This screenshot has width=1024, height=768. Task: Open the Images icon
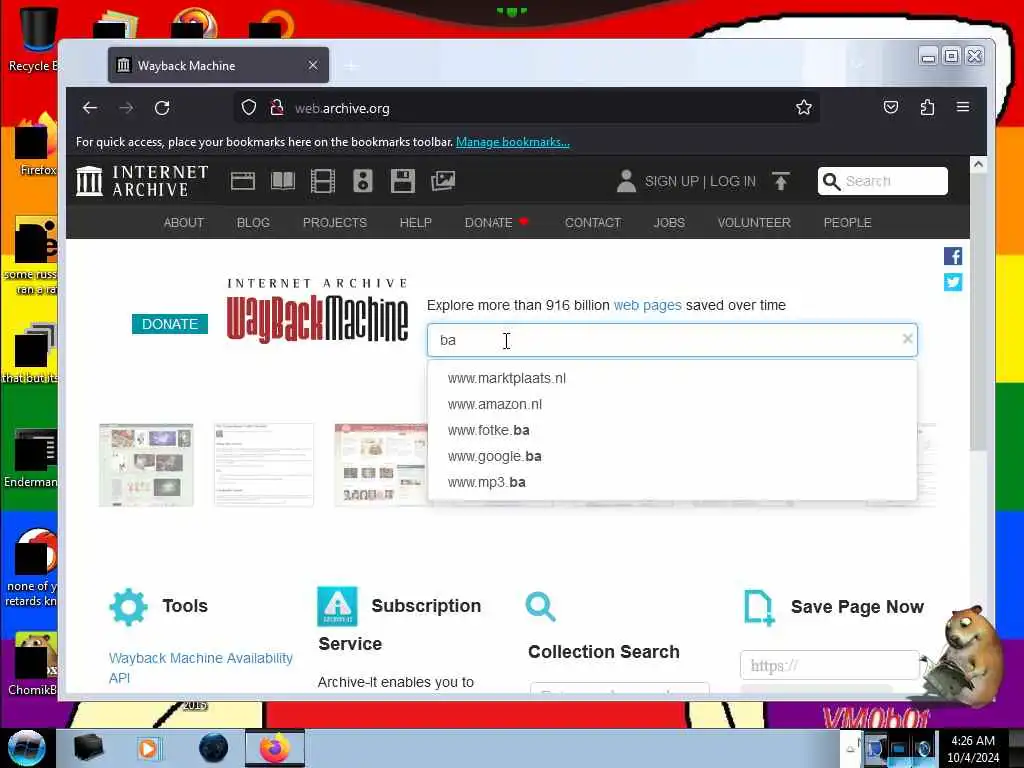click(x=443, y=181)
